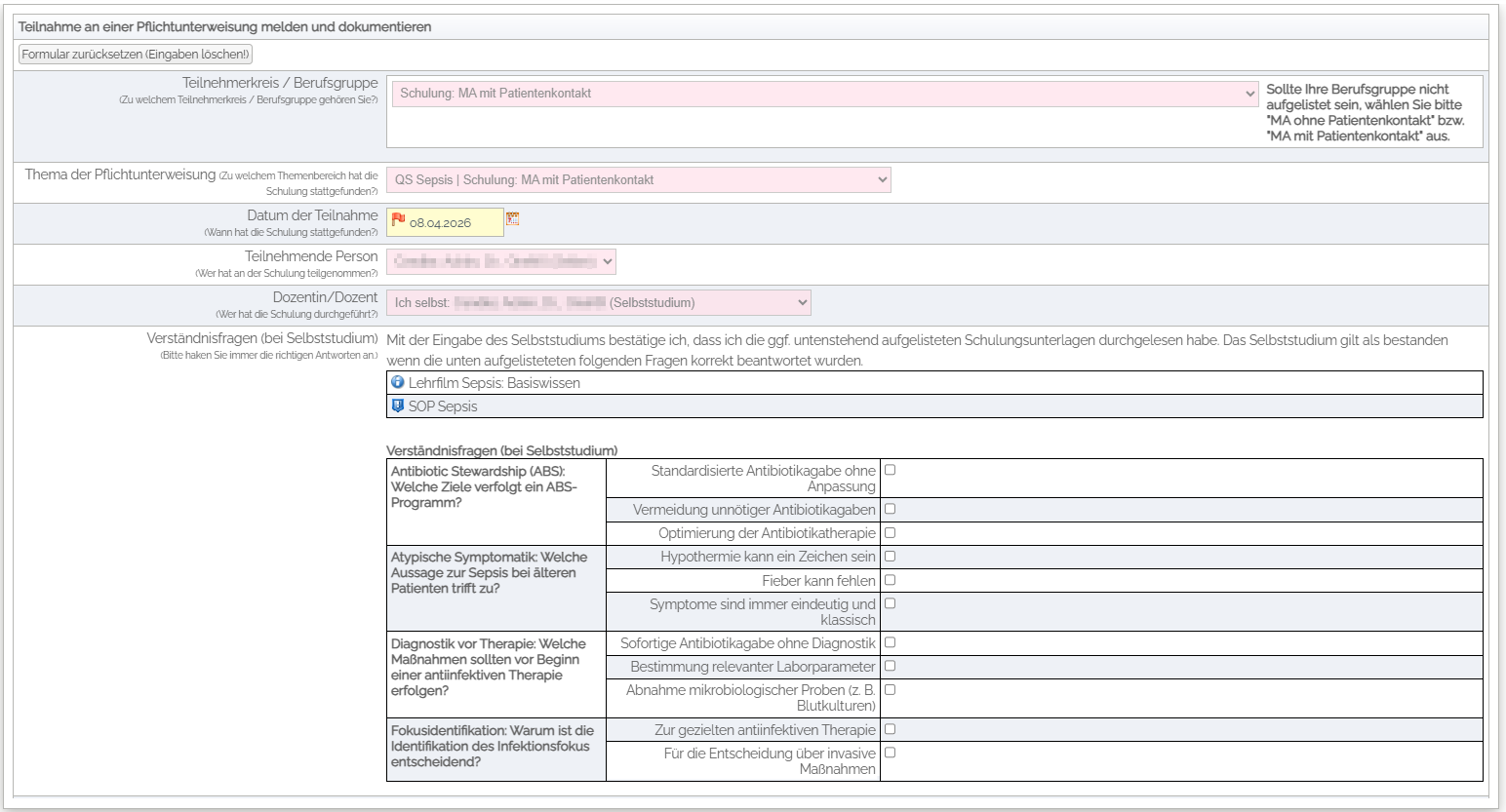Click into the Datum der Teilnahme field
Viewport: 1506px width, 812px height.
[x=454, y=223]
